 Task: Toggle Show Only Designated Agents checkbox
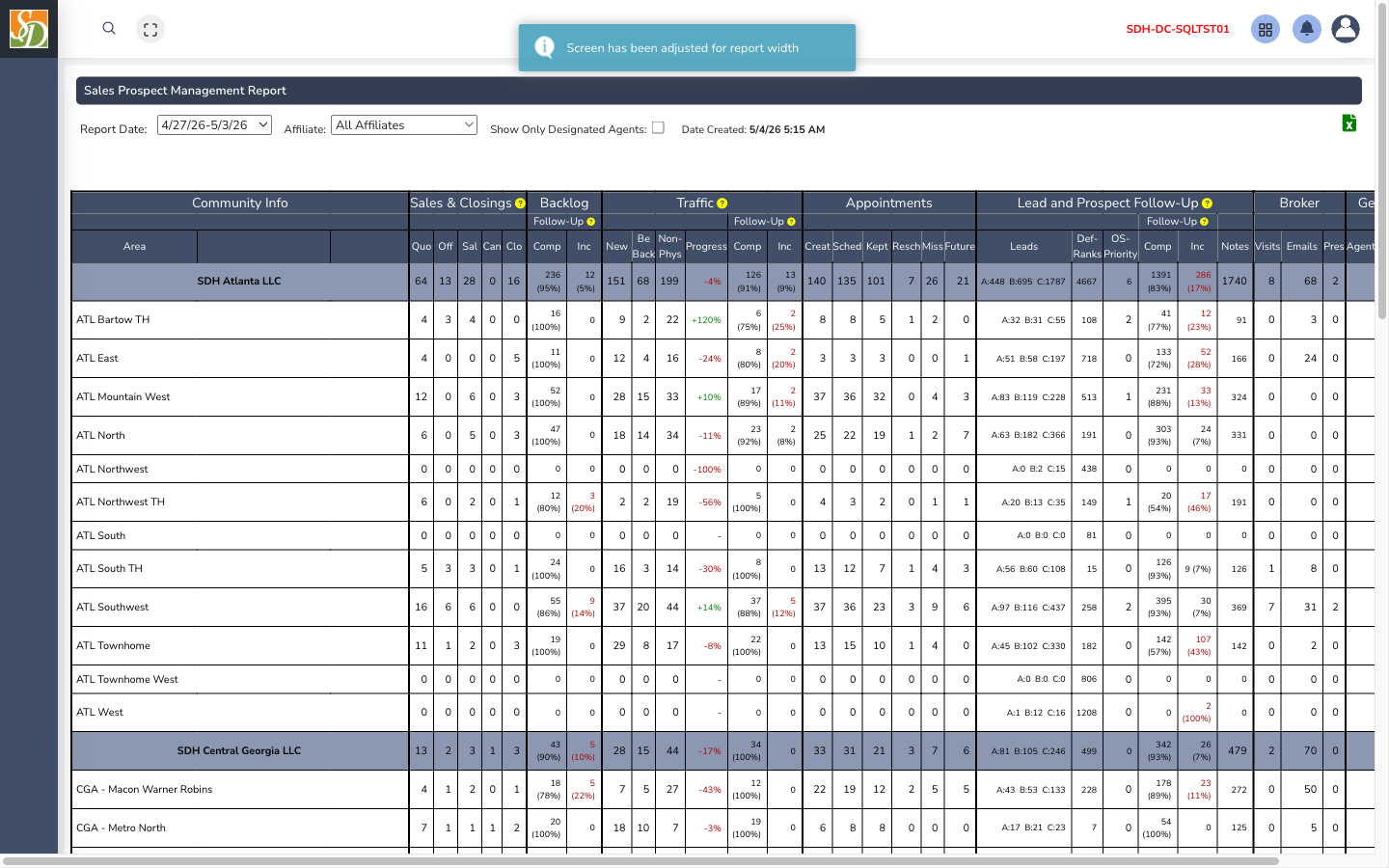pyautogui.click(x=658, y=127)
